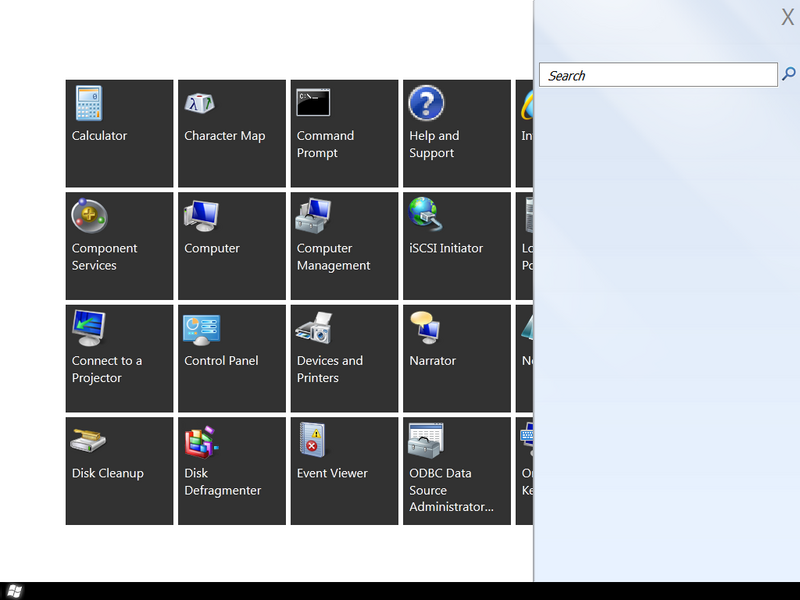The width and height of the screenshot is (800, 600).
Task: Open Event Viewer tile
Action: click(344, 471)
